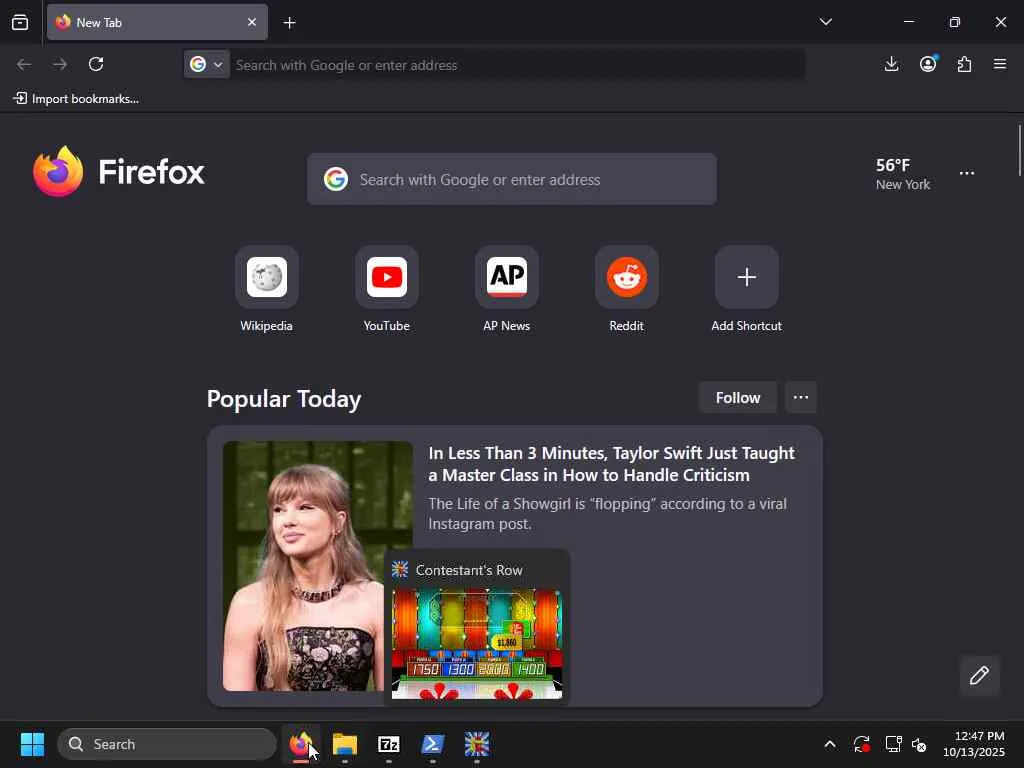Open the Popular Today three-dots menu

pyautogui.click(x=801, y=398)
